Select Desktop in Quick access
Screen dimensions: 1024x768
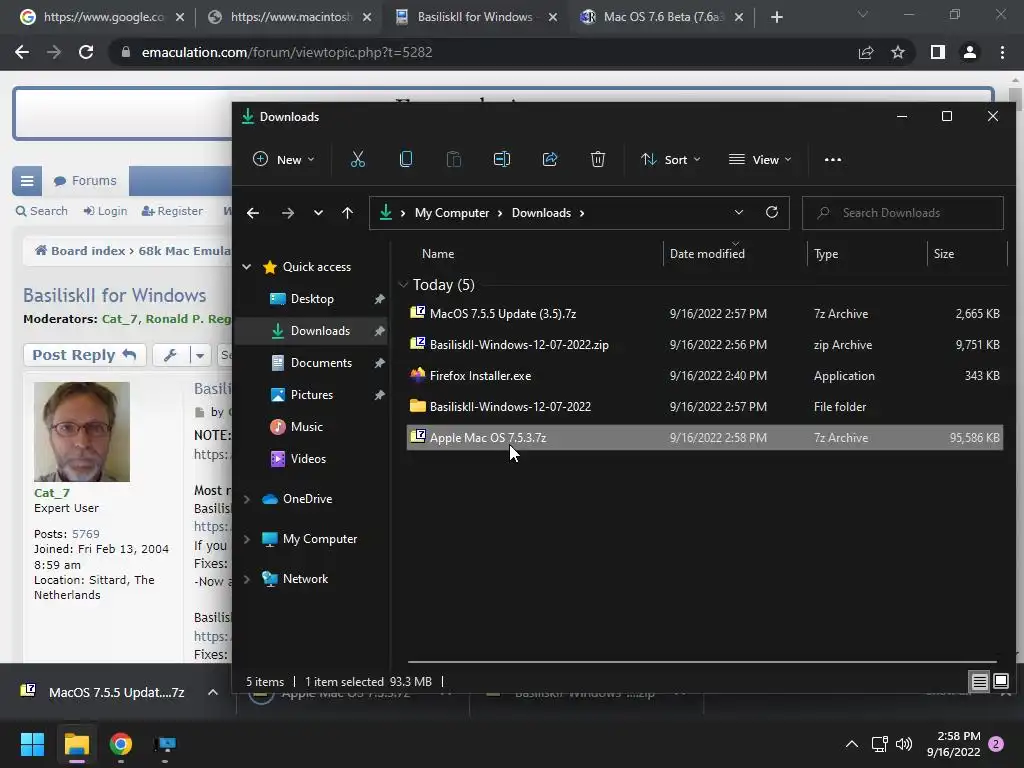click(x=312, y=299)
